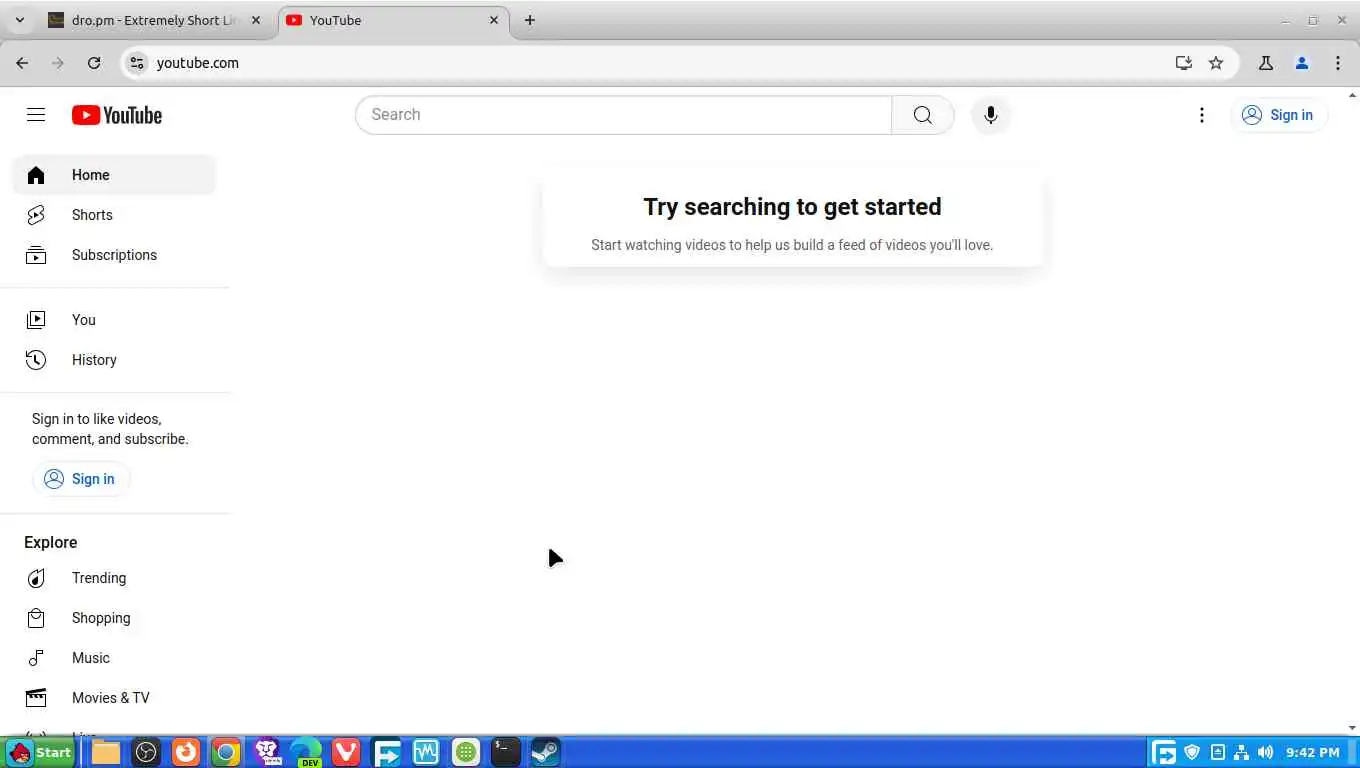Click the History clock icon
Viewport: 1360px width, 768px height.
coord(36,360)
